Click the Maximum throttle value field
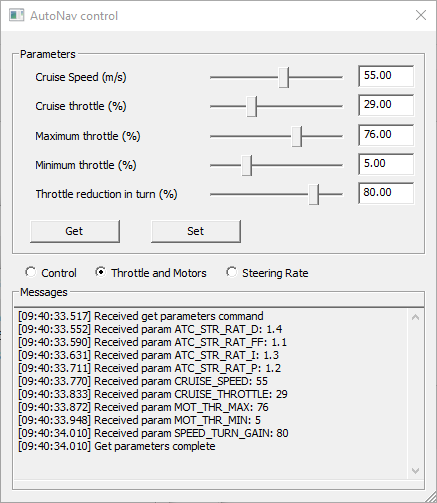437x503 pixels. pyautogui.click(x=386, y=135)
